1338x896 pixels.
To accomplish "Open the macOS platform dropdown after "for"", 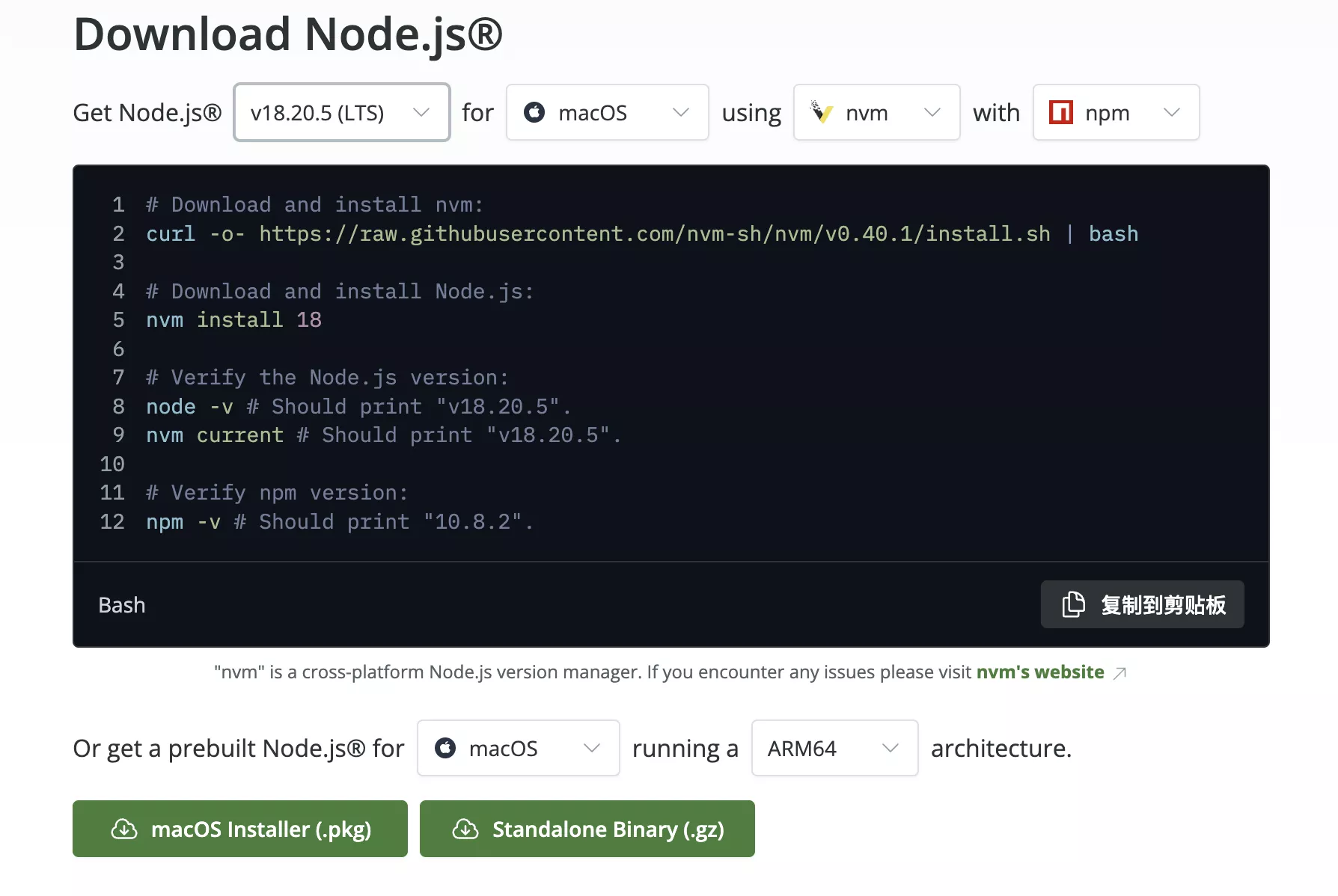I will 608,112.
